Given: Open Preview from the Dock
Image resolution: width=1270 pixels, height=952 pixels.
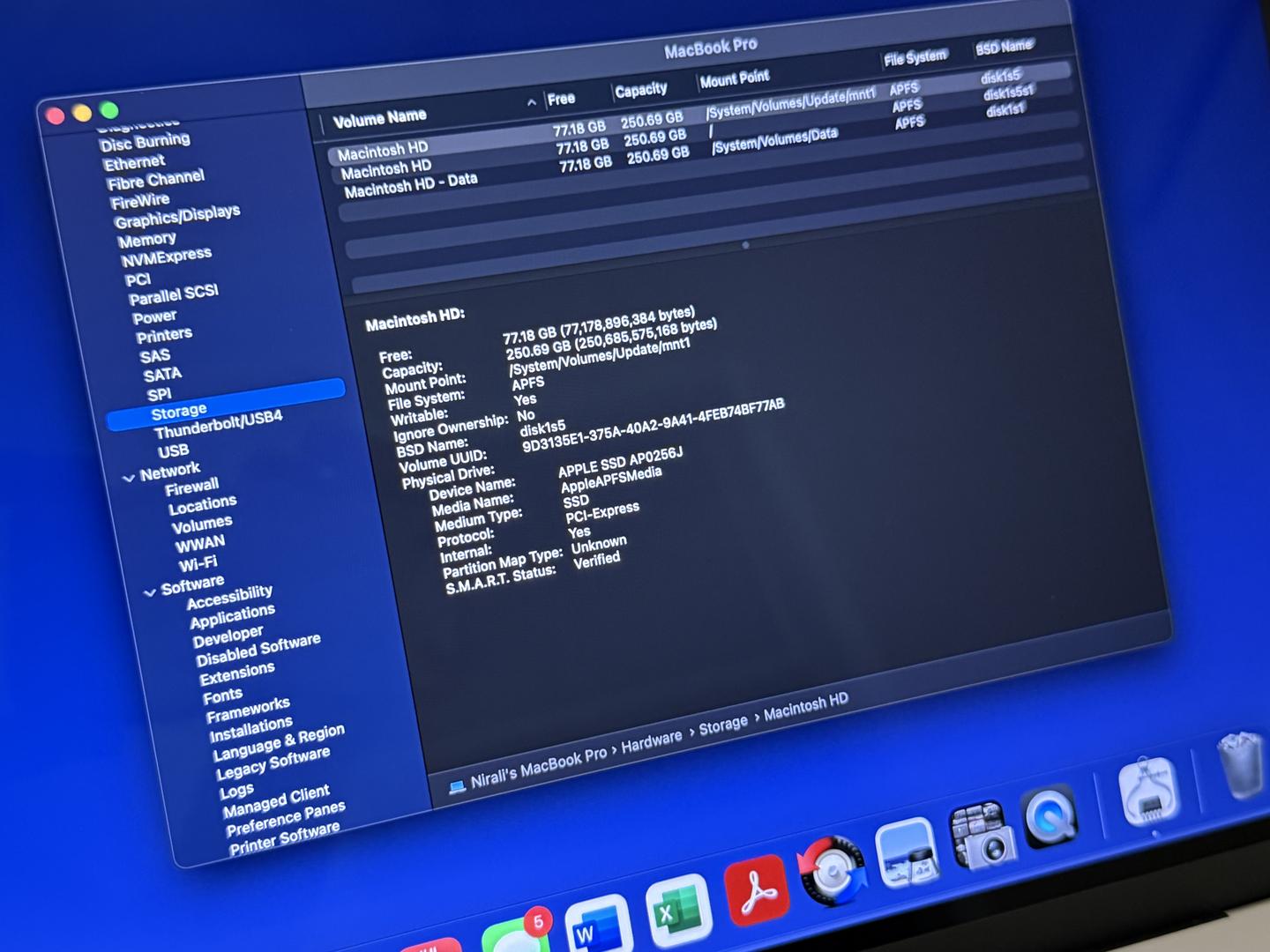Looking at the screenshot, I should point(906,852).
